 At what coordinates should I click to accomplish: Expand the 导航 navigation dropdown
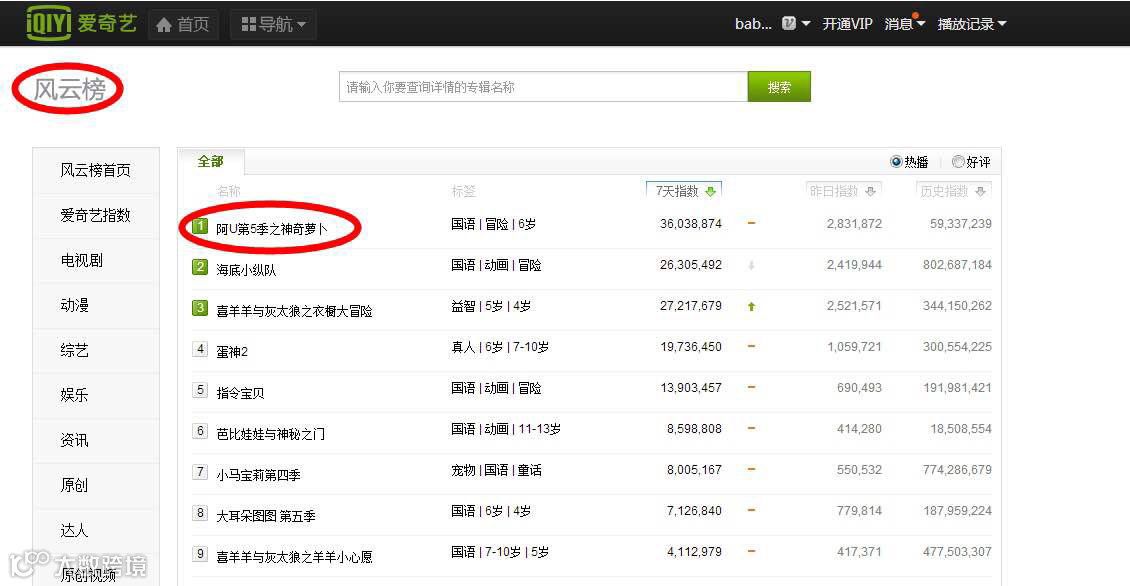coord(273,25)
